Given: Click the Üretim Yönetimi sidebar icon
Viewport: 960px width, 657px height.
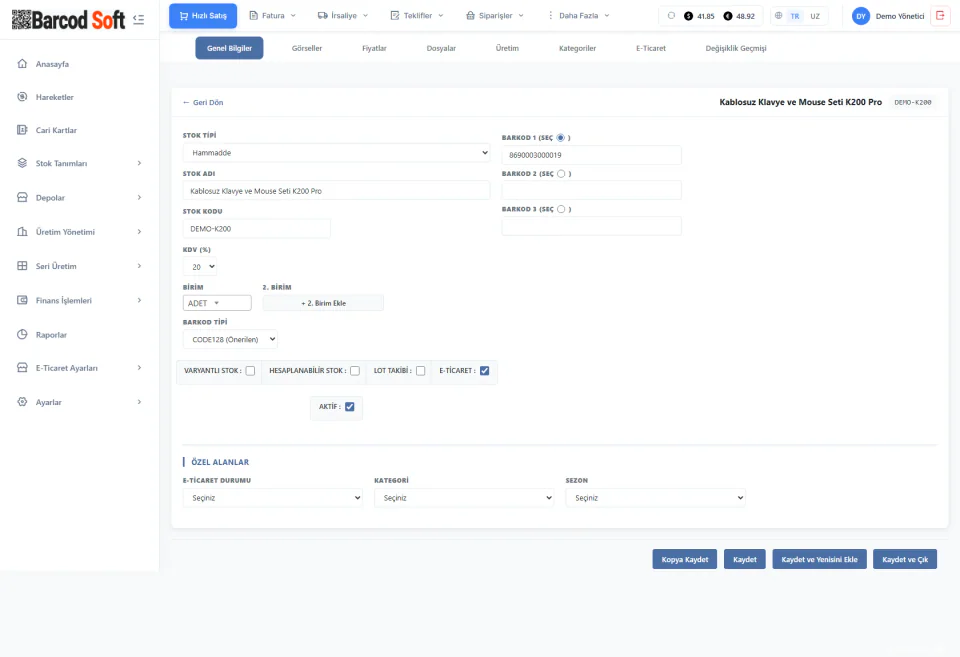Looking at the screenshot, I should (x=22, y=231).
